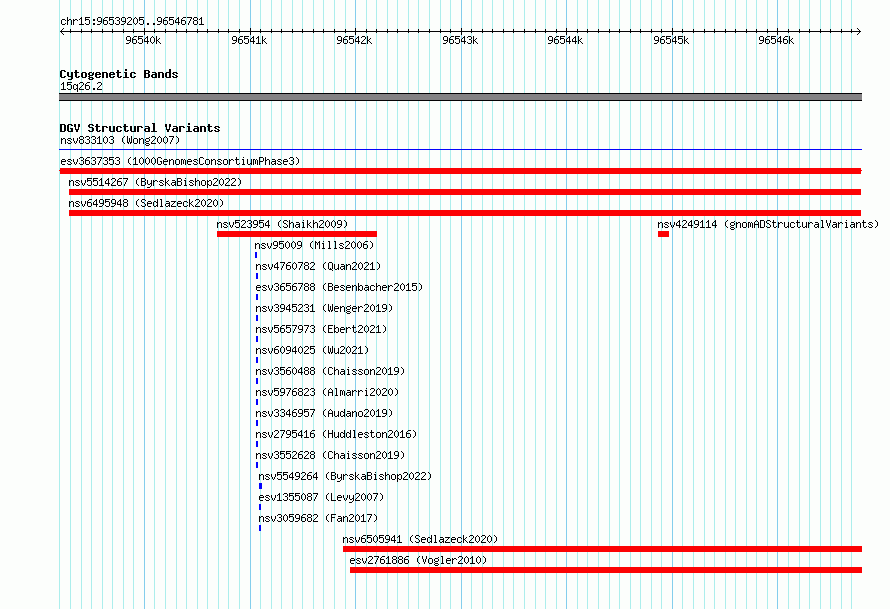Select the esv3637353 (1000GenomesConsortiumPhase3) label
The image size is (890, 609).
point(180,161)
